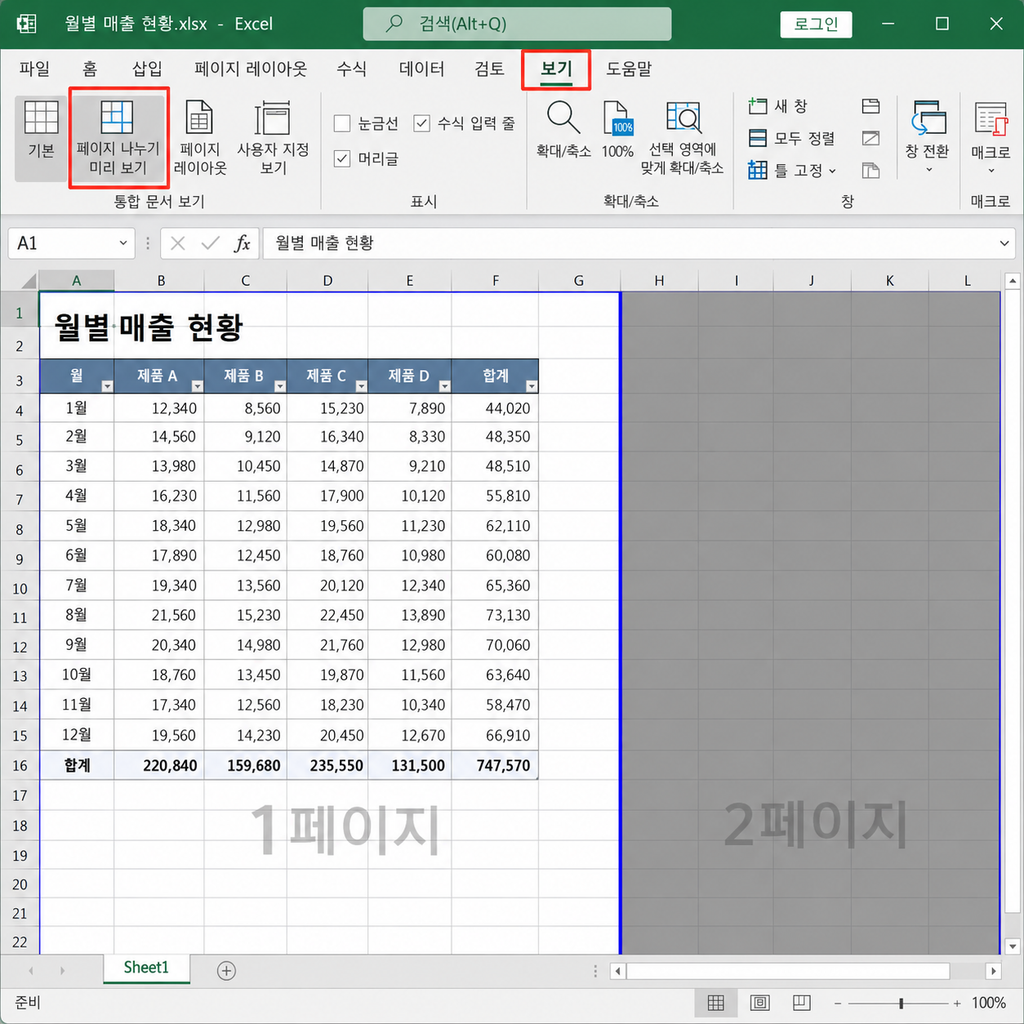This screenshot has height=1024, width=1024.
Task: Open filter dropdown for 합계 header
Action: pyautogui.click(x=531, y=386)
